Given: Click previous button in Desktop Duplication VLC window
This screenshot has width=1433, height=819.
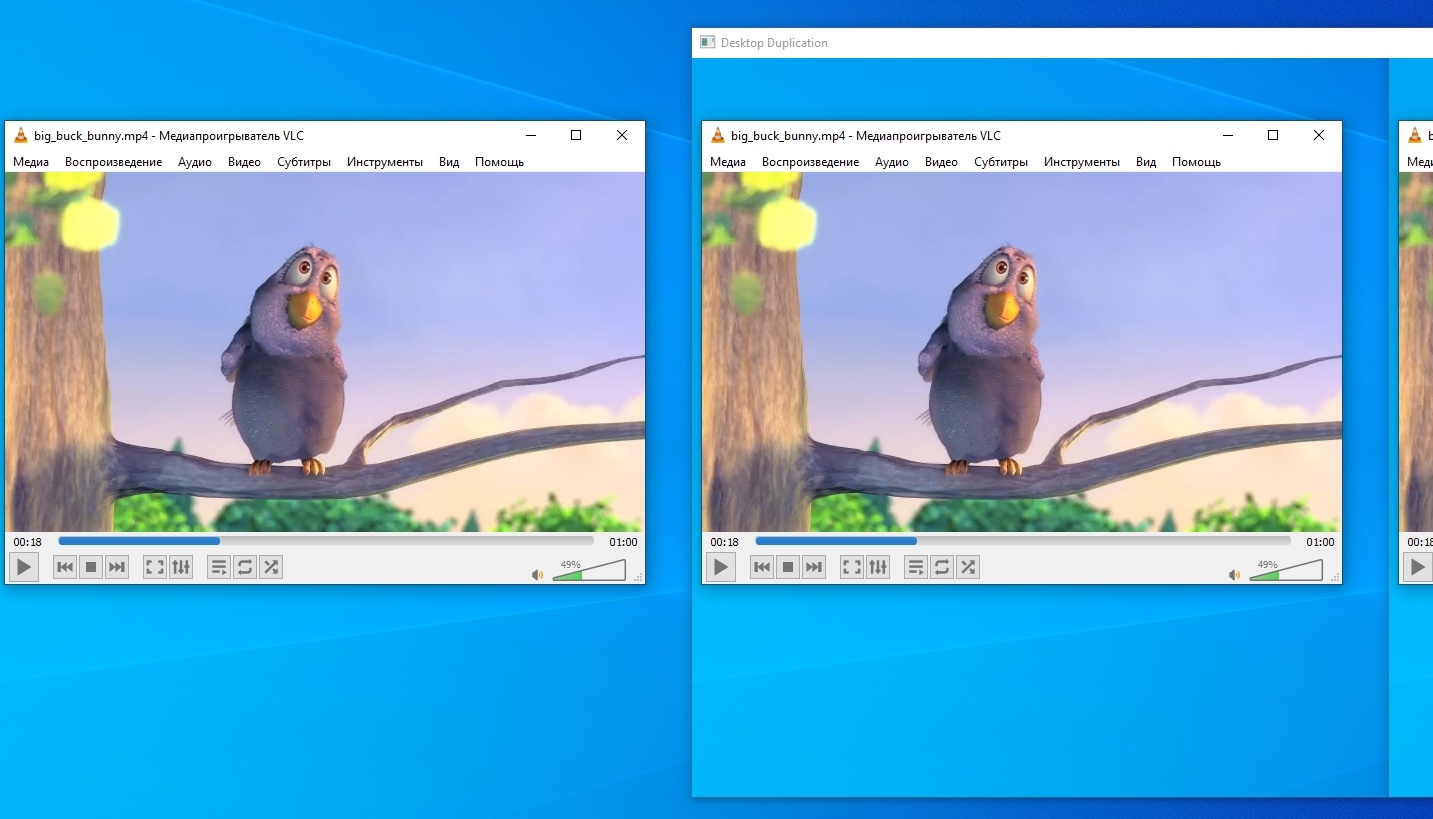Looking at the screenshot, I should [762, 568].
